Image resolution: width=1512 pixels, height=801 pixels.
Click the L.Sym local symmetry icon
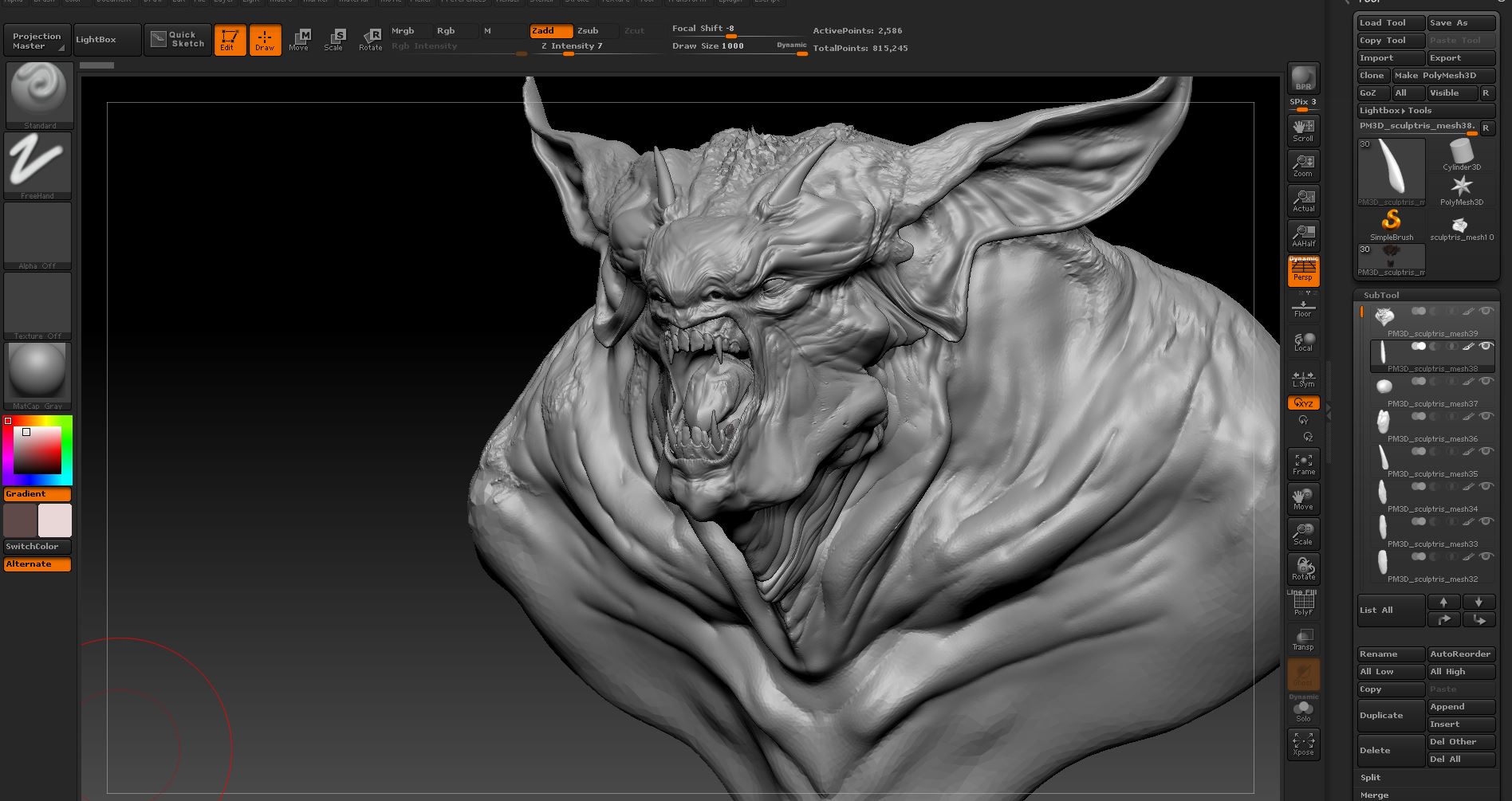click(x=1303, y=378)
